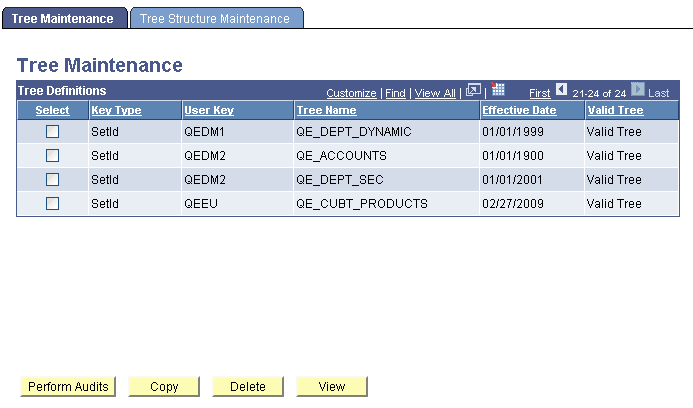Viewport: 693px width, 408px height.
Task: Click the download to spreadsheet grid icon
Action: point(498,90)
